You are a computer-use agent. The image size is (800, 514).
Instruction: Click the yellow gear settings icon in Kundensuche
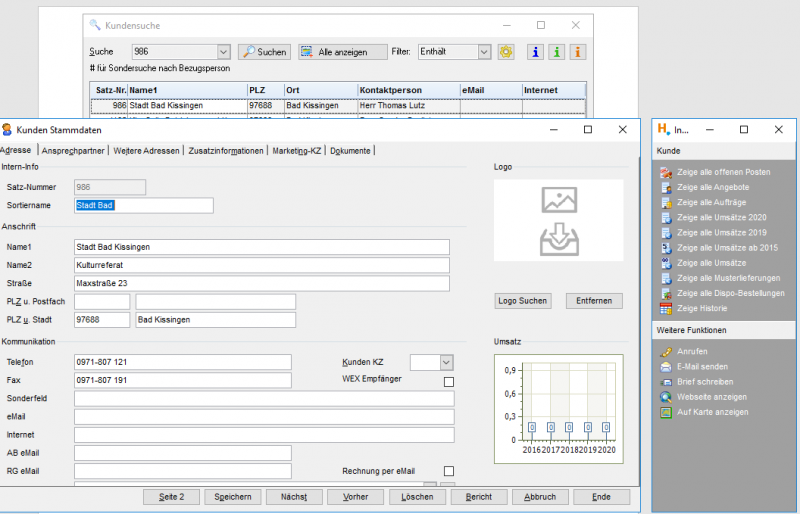(506, 52)
